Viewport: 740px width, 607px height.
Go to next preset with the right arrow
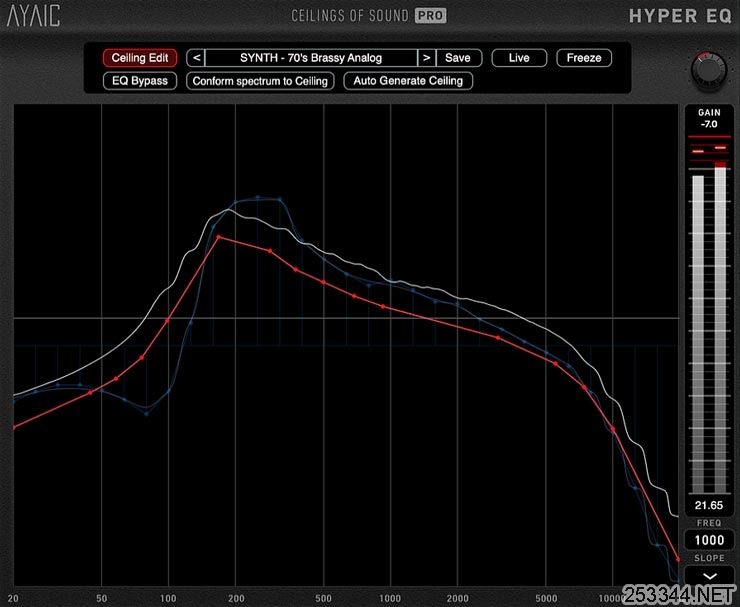(x=427, y=58)
